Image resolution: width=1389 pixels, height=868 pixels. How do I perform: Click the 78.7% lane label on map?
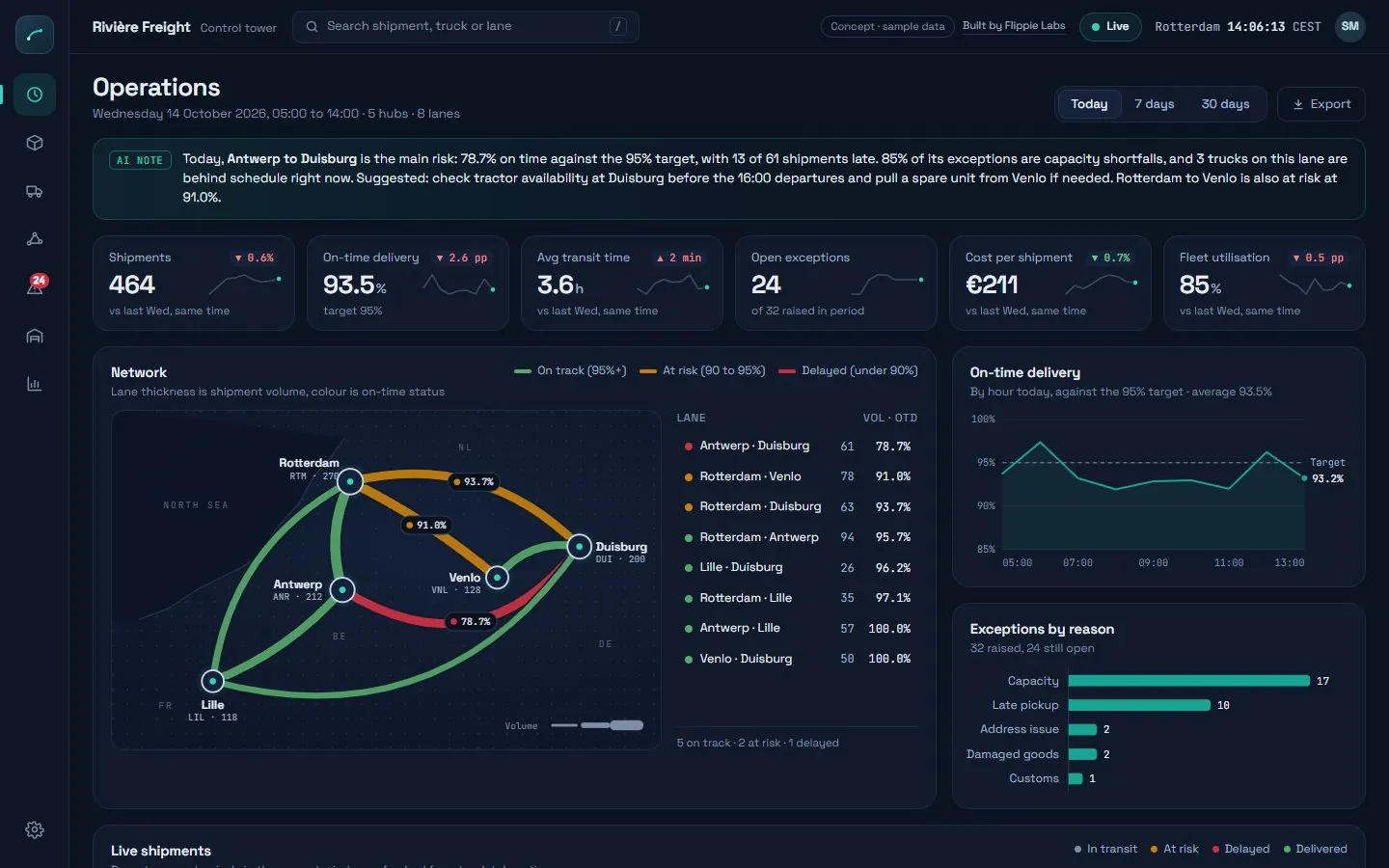pyautogui.click(x=471, y=622)
